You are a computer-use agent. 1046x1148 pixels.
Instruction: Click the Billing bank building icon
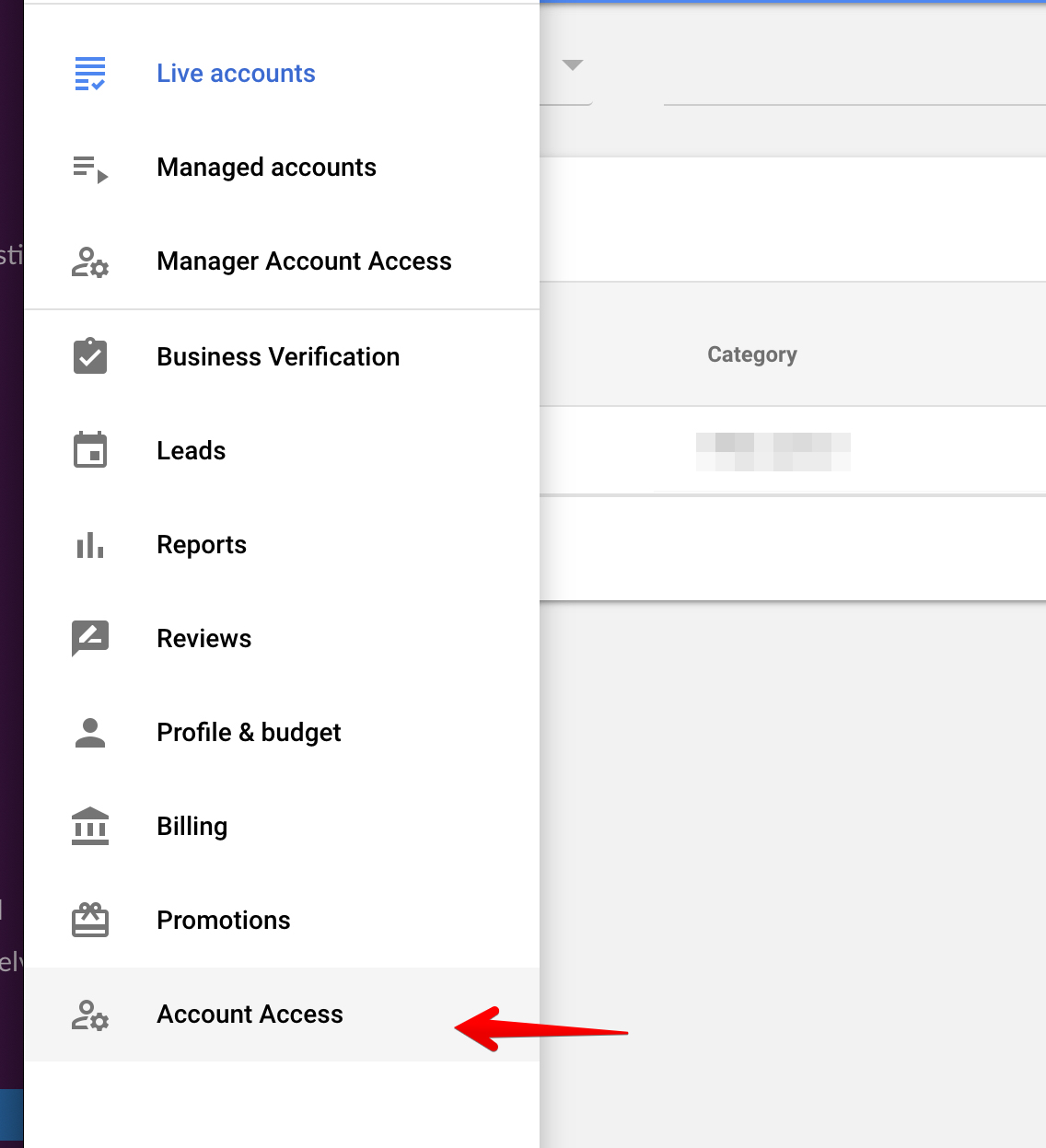click(90, 826)
